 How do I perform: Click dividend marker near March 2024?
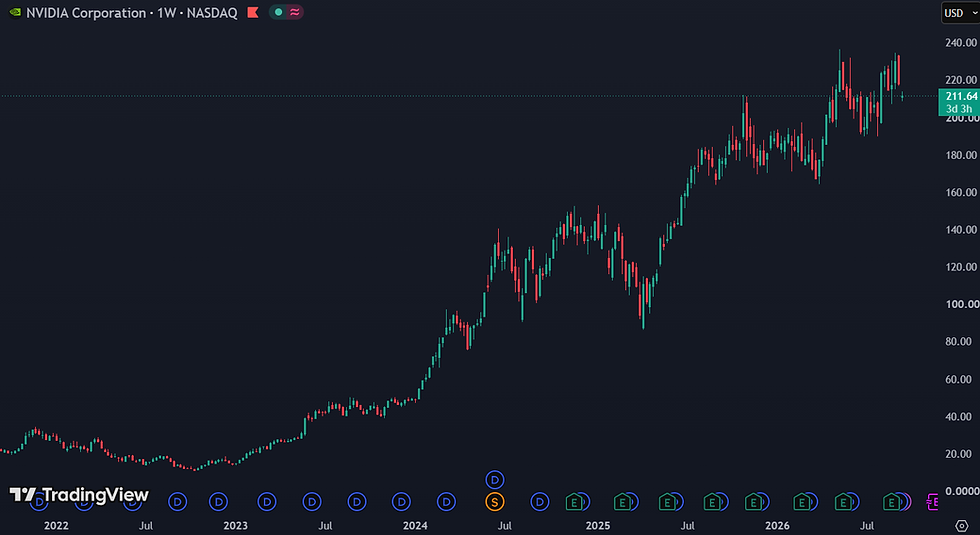coord(446,502)
